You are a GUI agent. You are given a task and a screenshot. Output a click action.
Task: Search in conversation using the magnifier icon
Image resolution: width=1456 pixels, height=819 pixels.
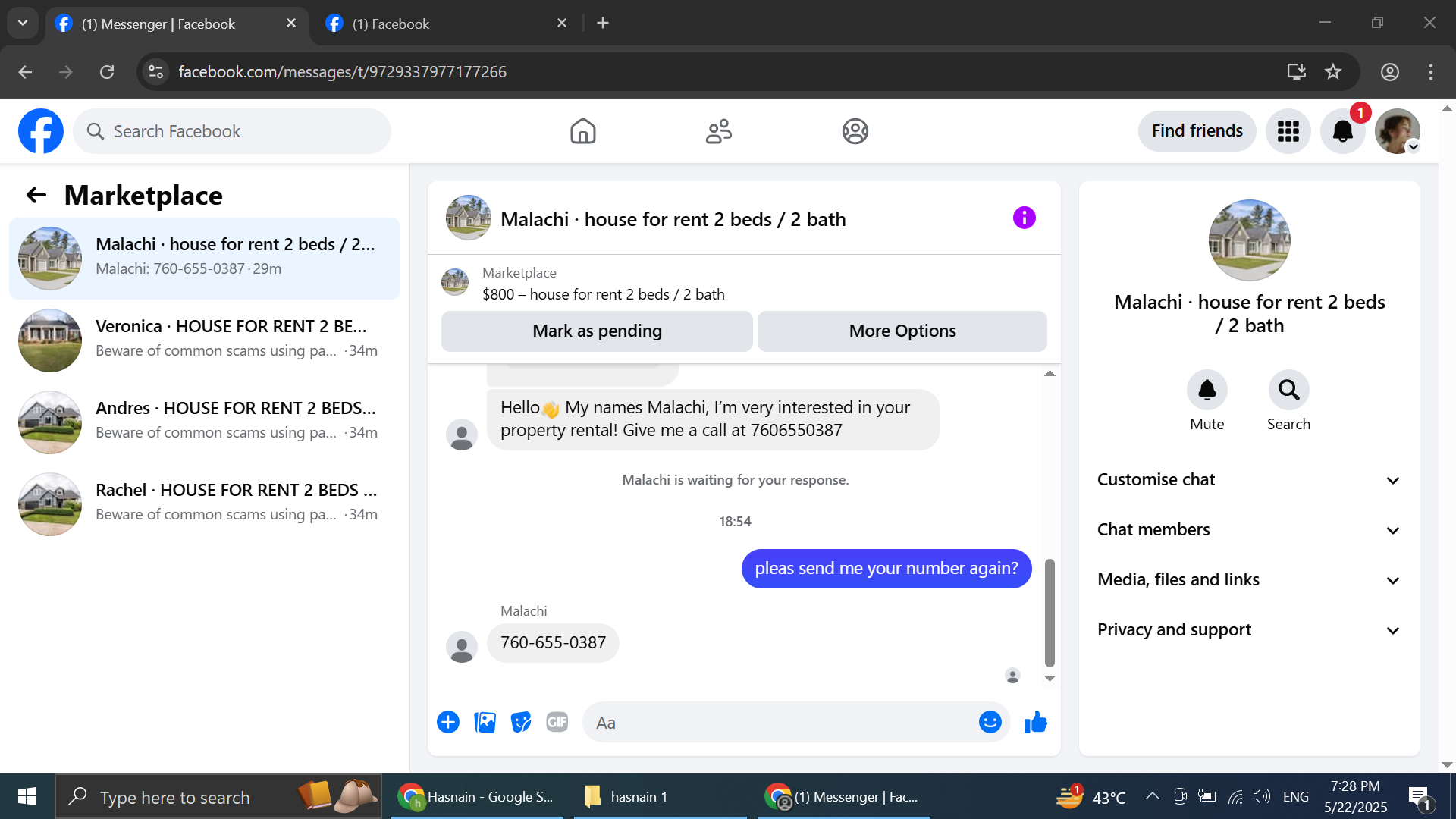tap(1288, 390)
